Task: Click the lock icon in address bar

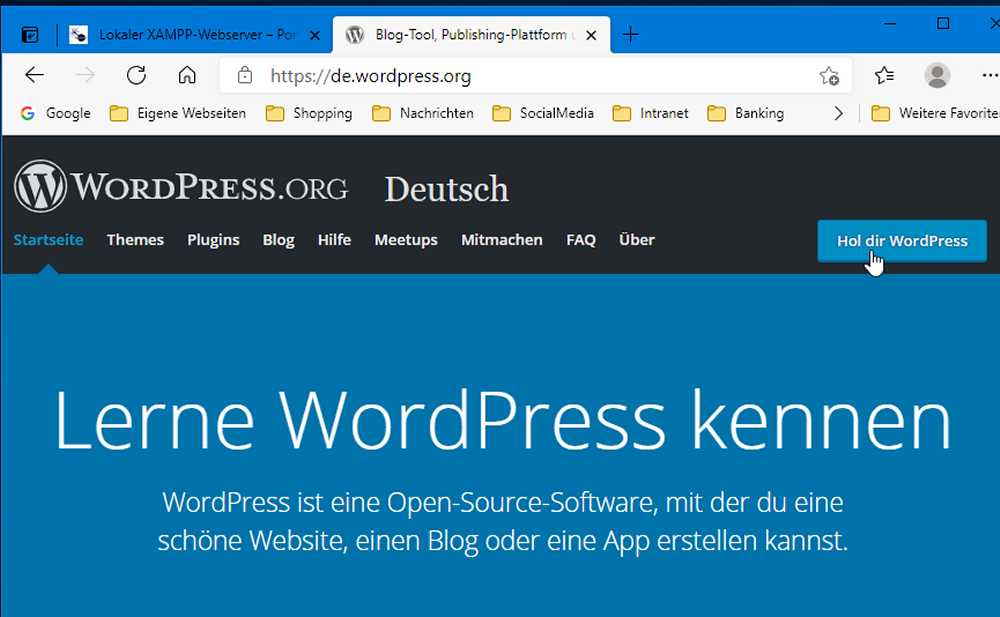Action: click(245, 75)
